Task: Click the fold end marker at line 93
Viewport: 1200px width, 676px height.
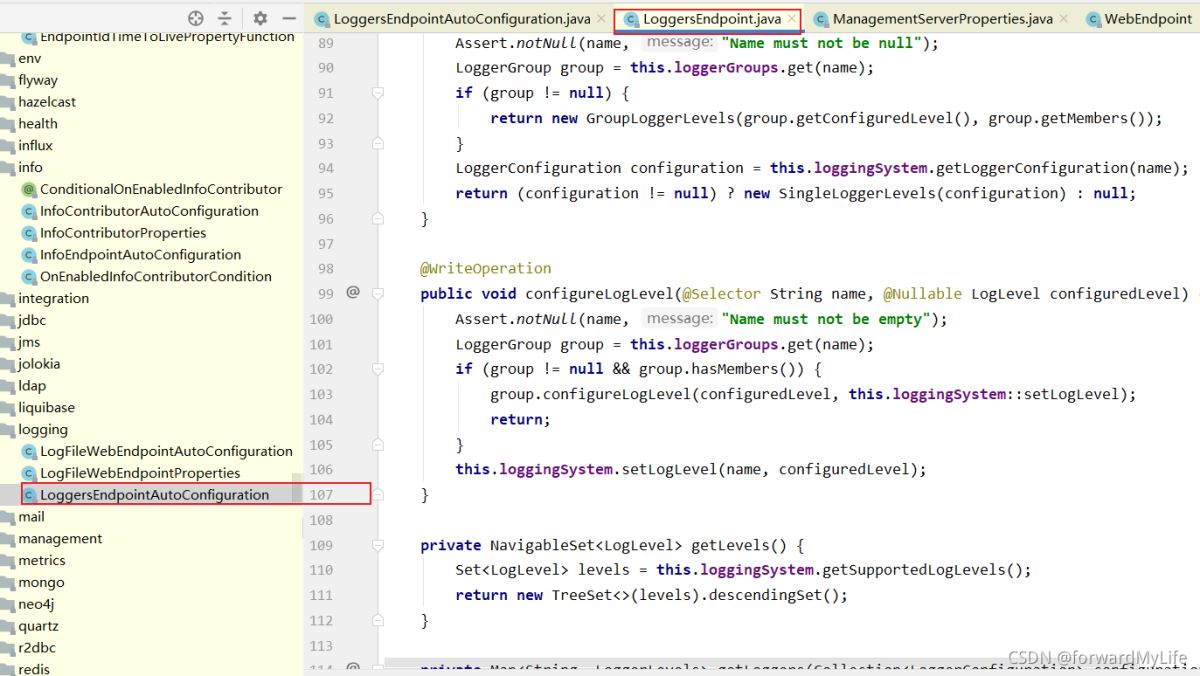Action: [x=378, y=143]
